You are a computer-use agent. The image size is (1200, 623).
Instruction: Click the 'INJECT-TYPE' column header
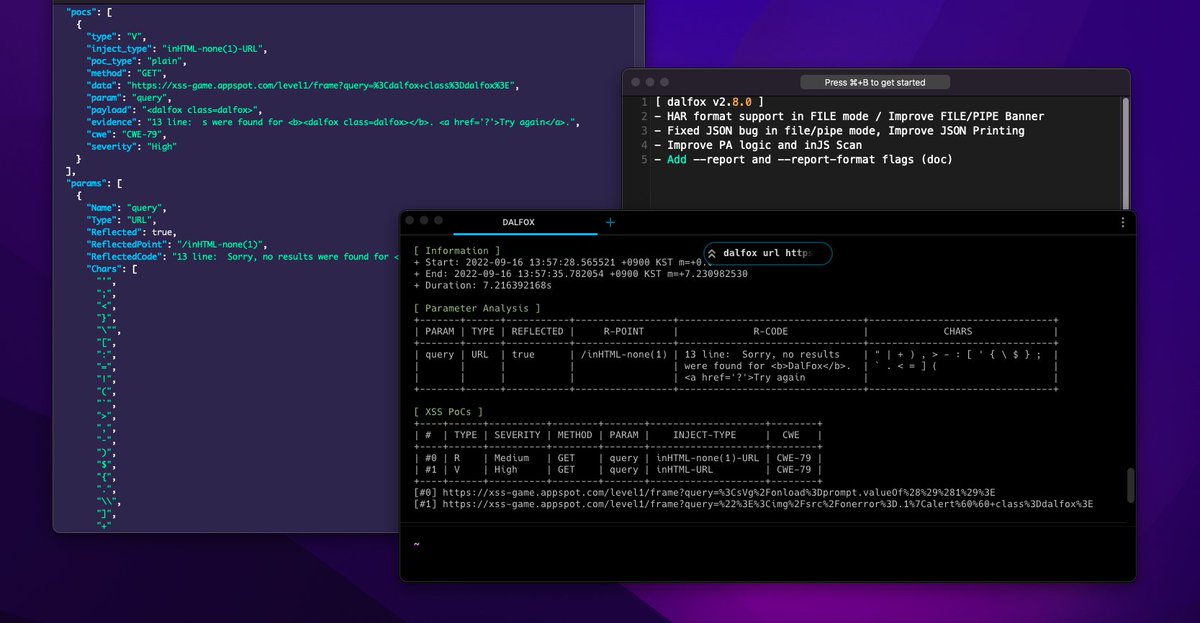click(x=705, y=434)
